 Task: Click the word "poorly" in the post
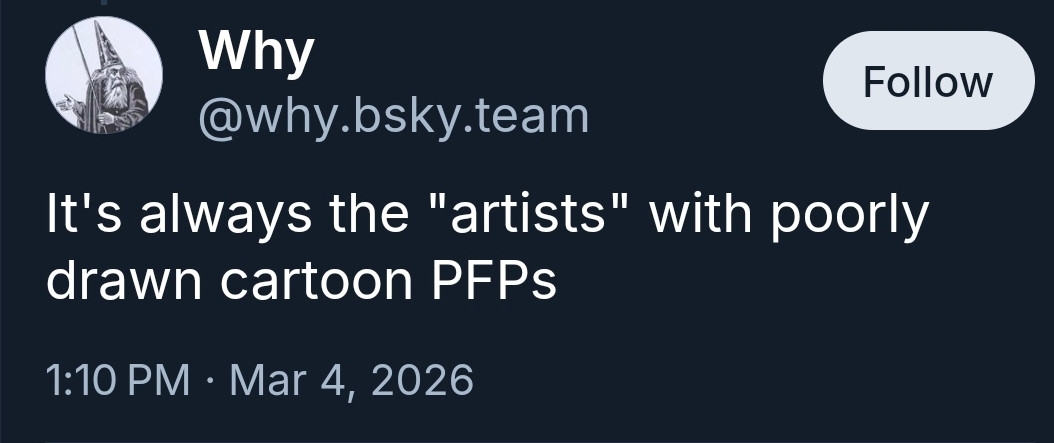(851, 217)
